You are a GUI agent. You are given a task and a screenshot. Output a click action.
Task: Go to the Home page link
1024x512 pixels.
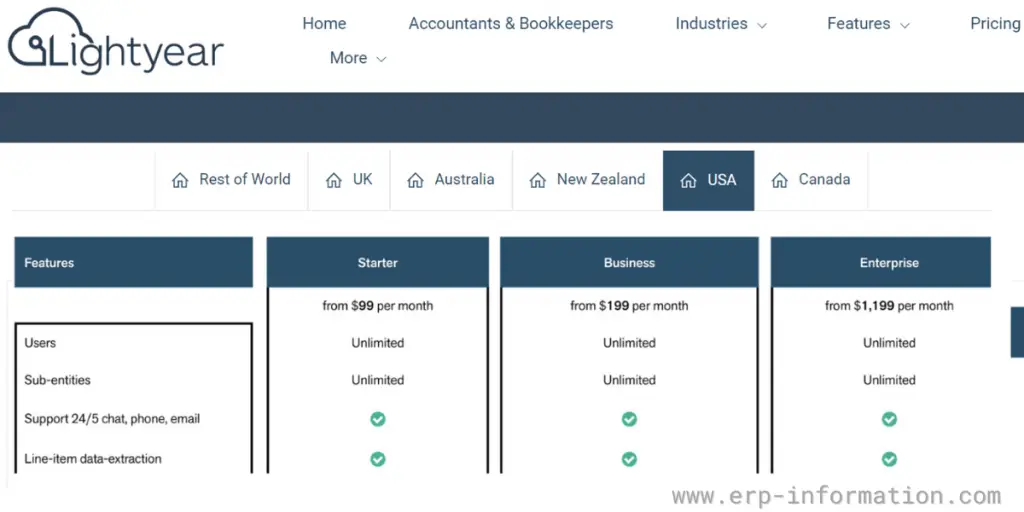point(324,24)
